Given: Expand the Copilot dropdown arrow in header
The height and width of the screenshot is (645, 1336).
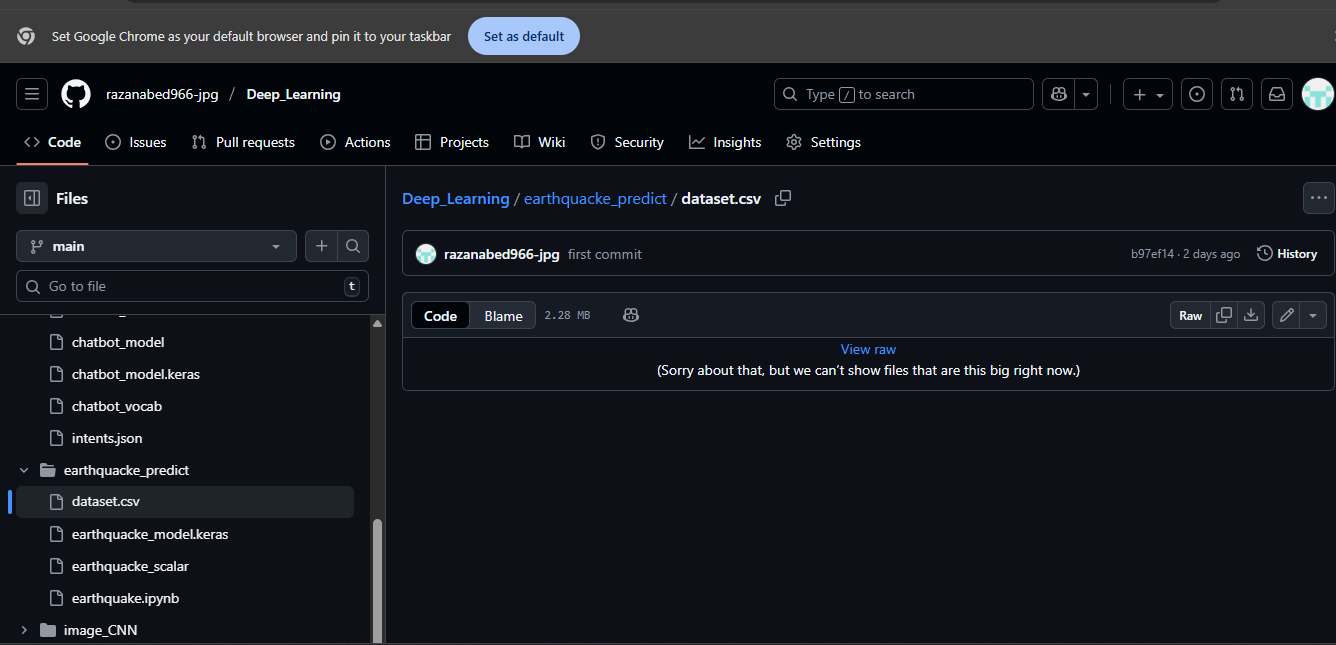Looking at the screenshot, I should [1086, 94].
